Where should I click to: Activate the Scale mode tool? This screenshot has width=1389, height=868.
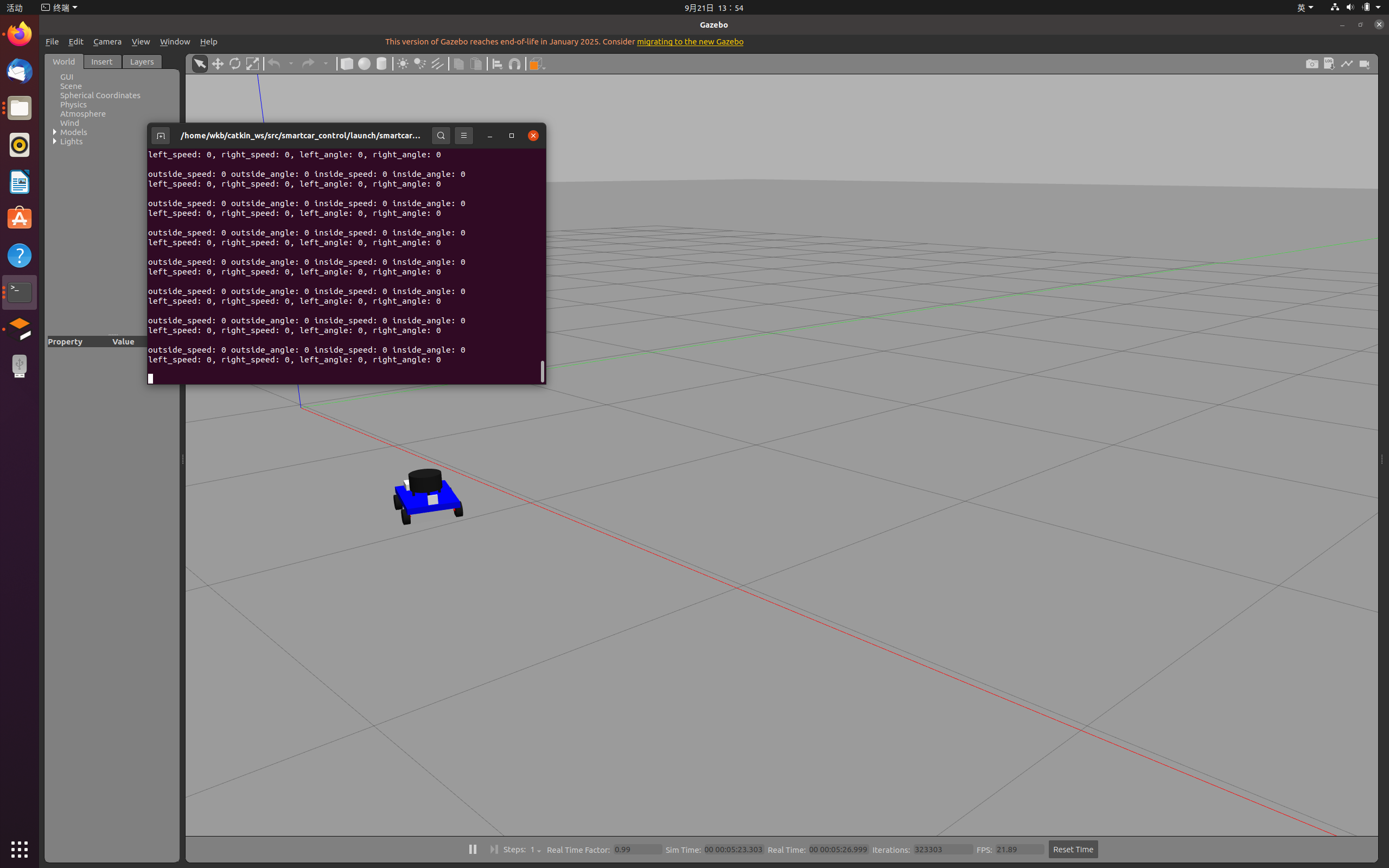252,63
